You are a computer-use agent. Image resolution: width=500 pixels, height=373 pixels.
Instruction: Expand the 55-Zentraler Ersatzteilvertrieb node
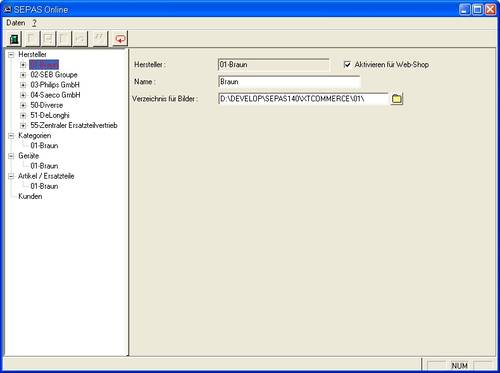[23, 126]
